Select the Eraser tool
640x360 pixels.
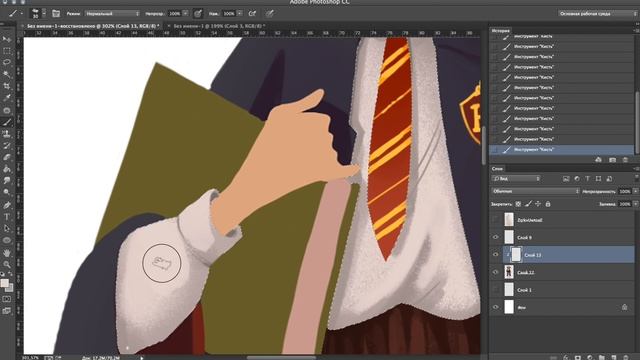pos(7,157)
